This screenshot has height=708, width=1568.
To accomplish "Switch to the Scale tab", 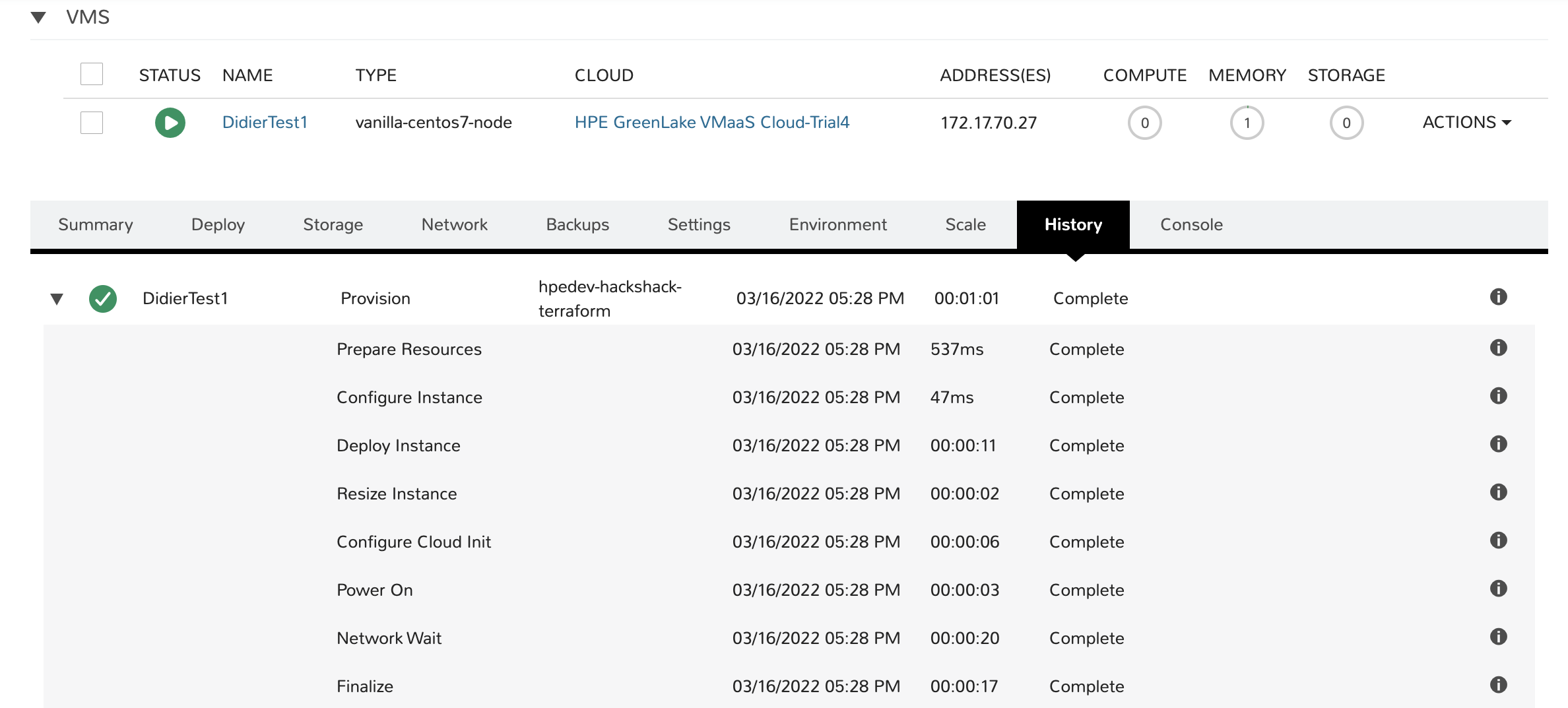I will point(966,225).
